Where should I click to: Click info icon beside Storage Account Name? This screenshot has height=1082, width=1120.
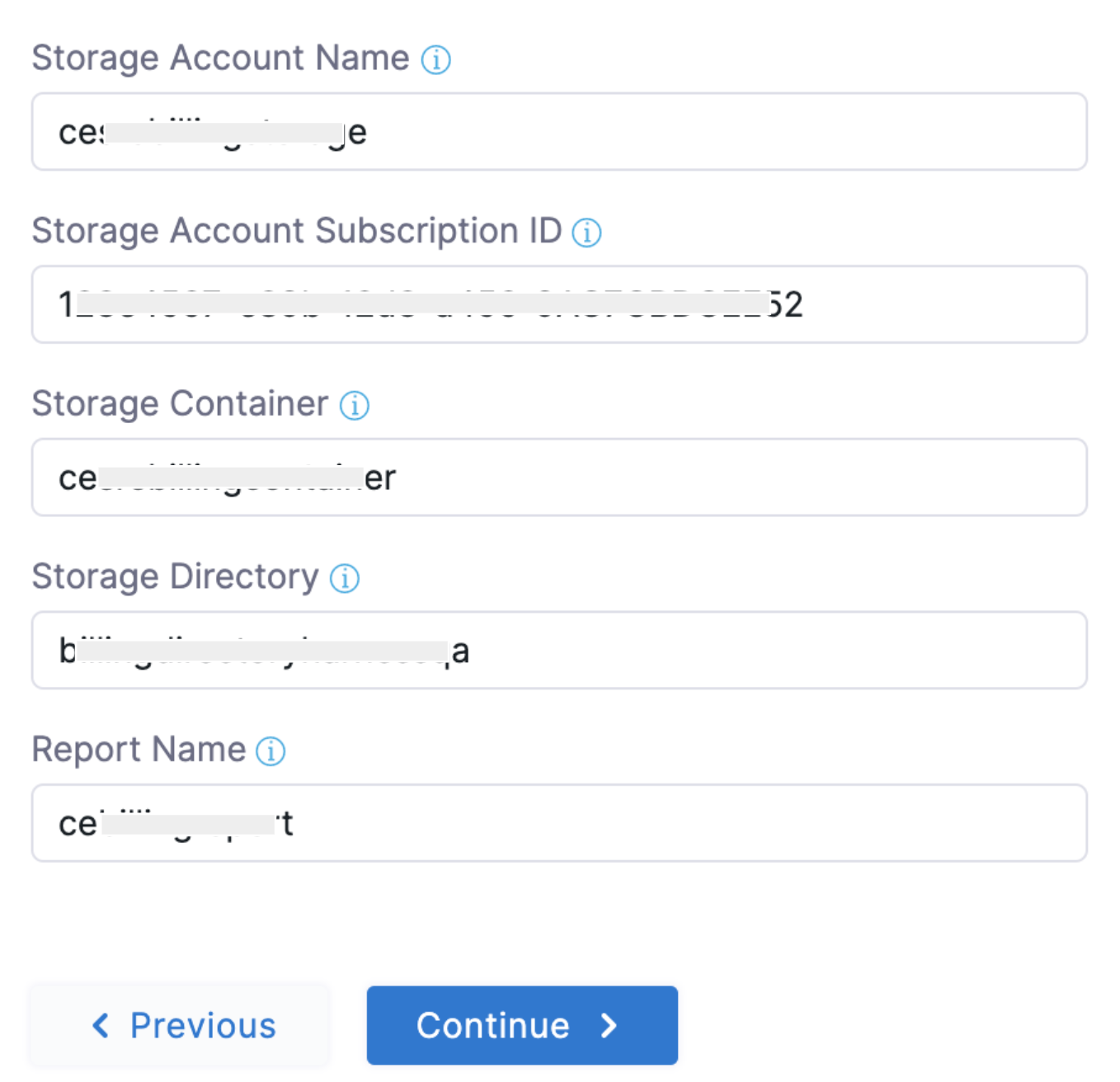pos(435,59)
